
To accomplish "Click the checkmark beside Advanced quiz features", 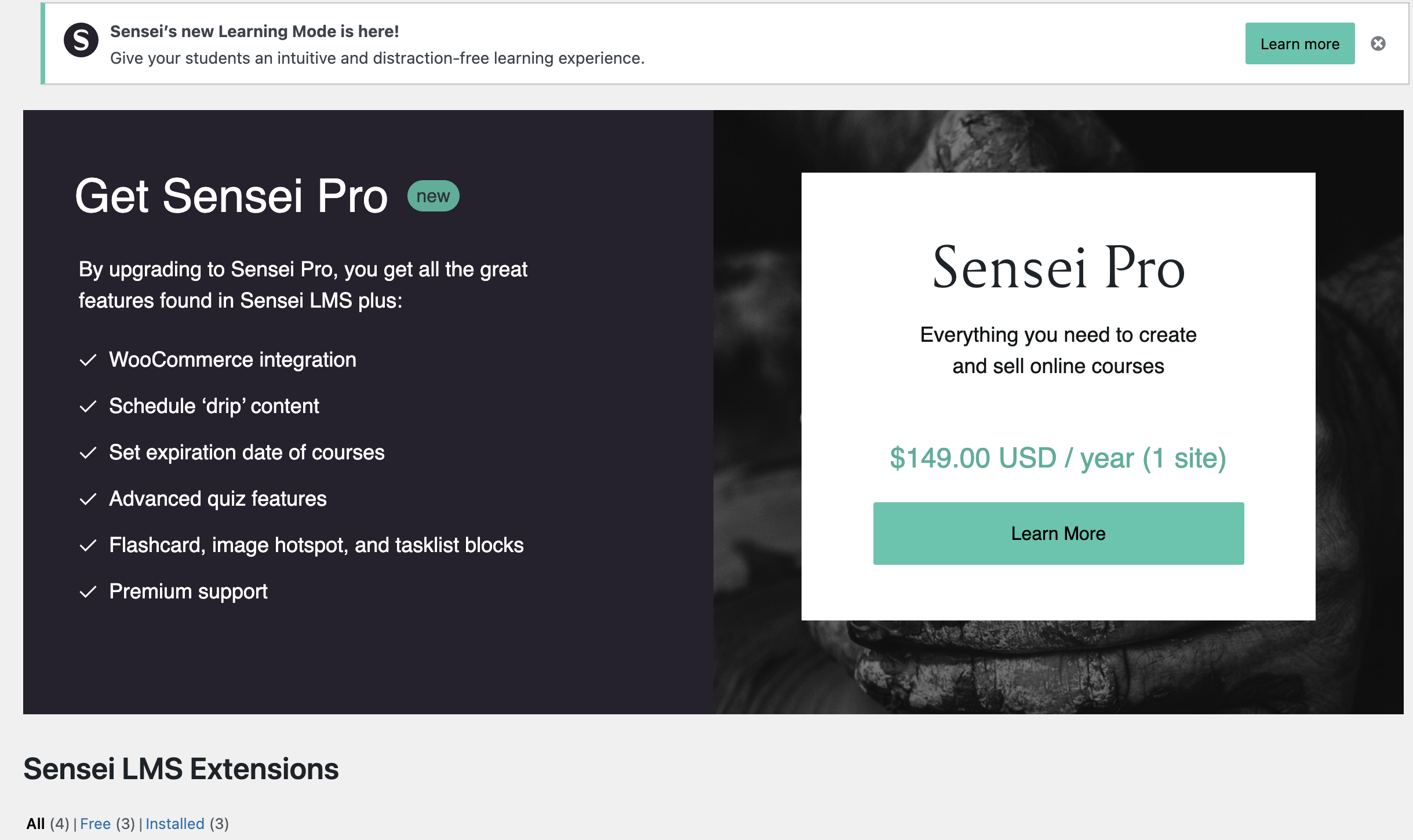I will [x=88, y=499].
